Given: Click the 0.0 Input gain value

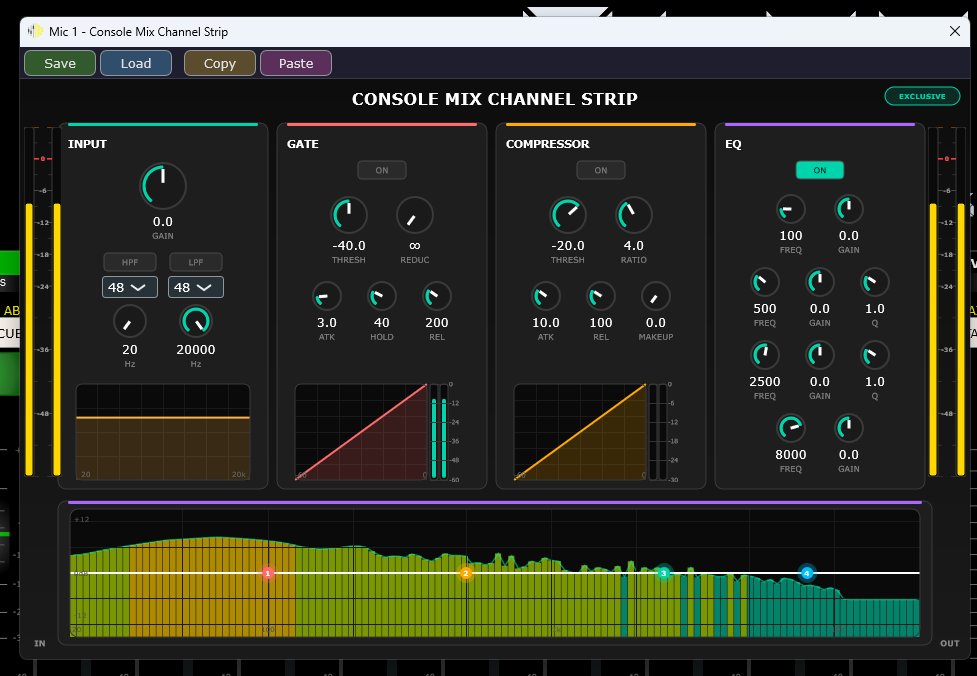Looking at the screenshot, I should 163,222.
